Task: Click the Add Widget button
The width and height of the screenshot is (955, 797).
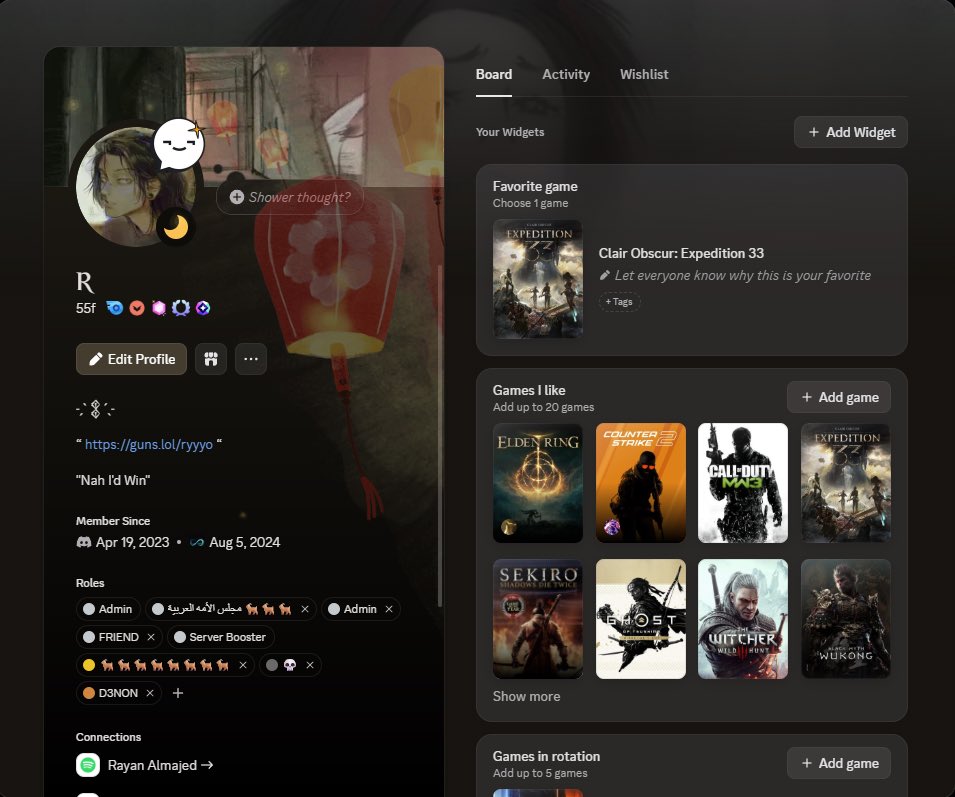Action: coord(850,132)
